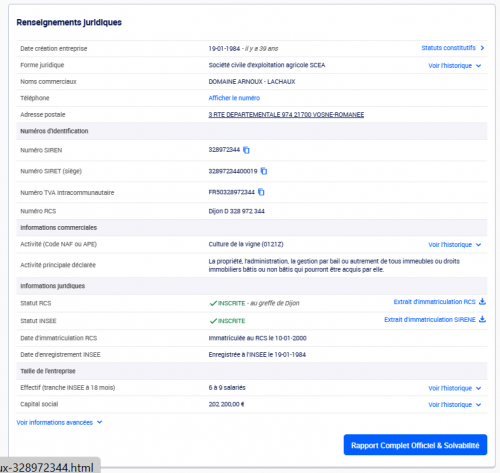Open Extrait d'immatriculation RCS link
500x473 pixels.
click(x=434, y=302)
